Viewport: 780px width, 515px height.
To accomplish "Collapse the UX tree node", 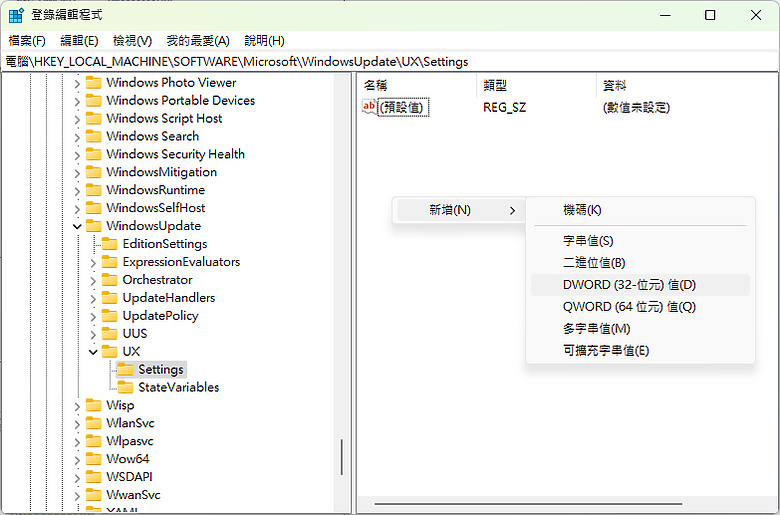I will pyautogui.click(x=93, y=352).
